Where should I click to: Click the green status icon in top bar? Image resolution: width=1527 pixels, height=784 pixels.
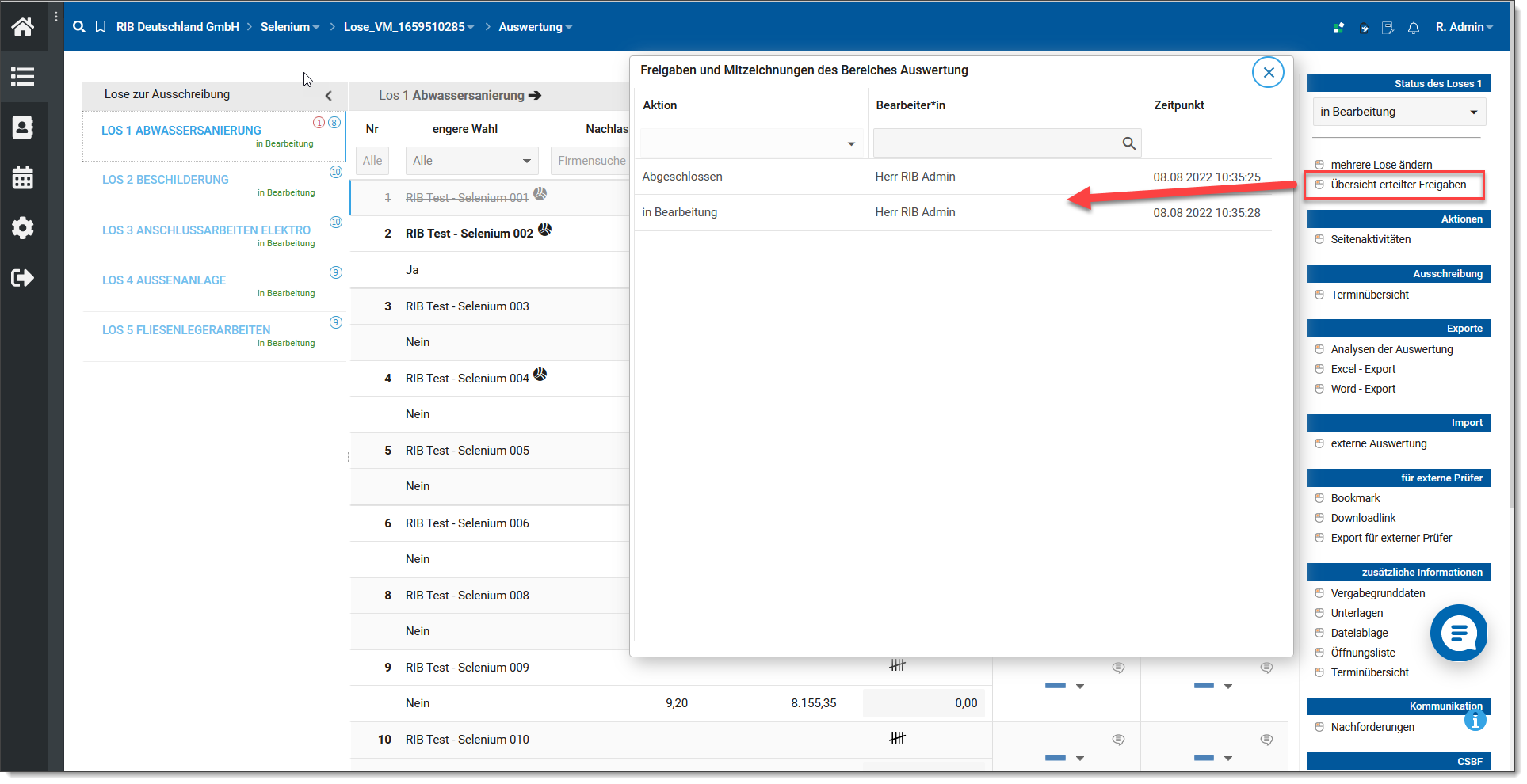(x=1338, y=28)
